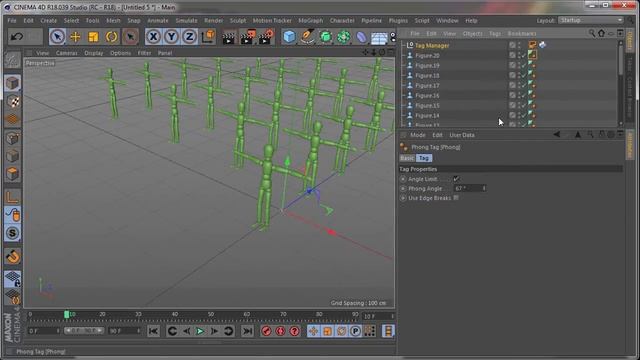640x360 pixels.
Task: Click the Render View clapperboard icon
Action: 229,37
